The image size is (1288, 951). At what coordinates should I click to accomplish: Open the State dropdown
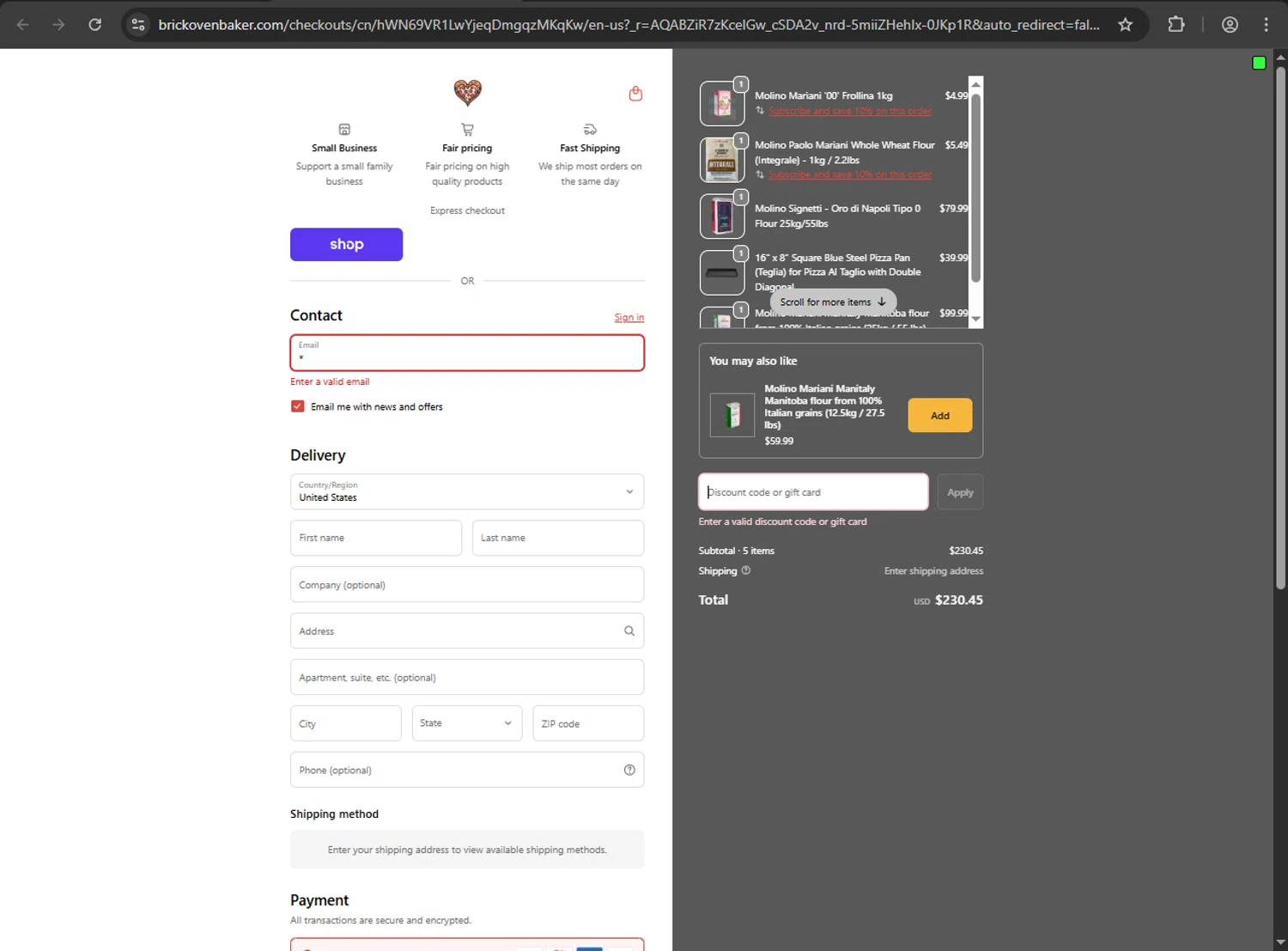[467, 723]
